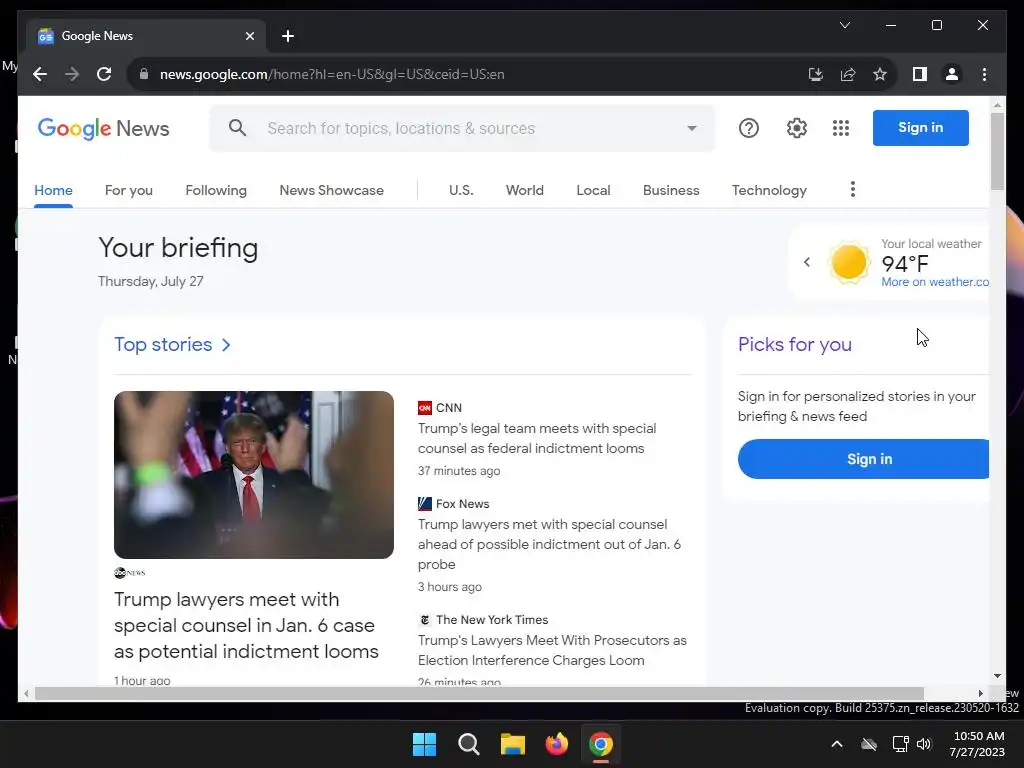Open the Business section
Viewport: 1024px width, 768px height.
671,190
